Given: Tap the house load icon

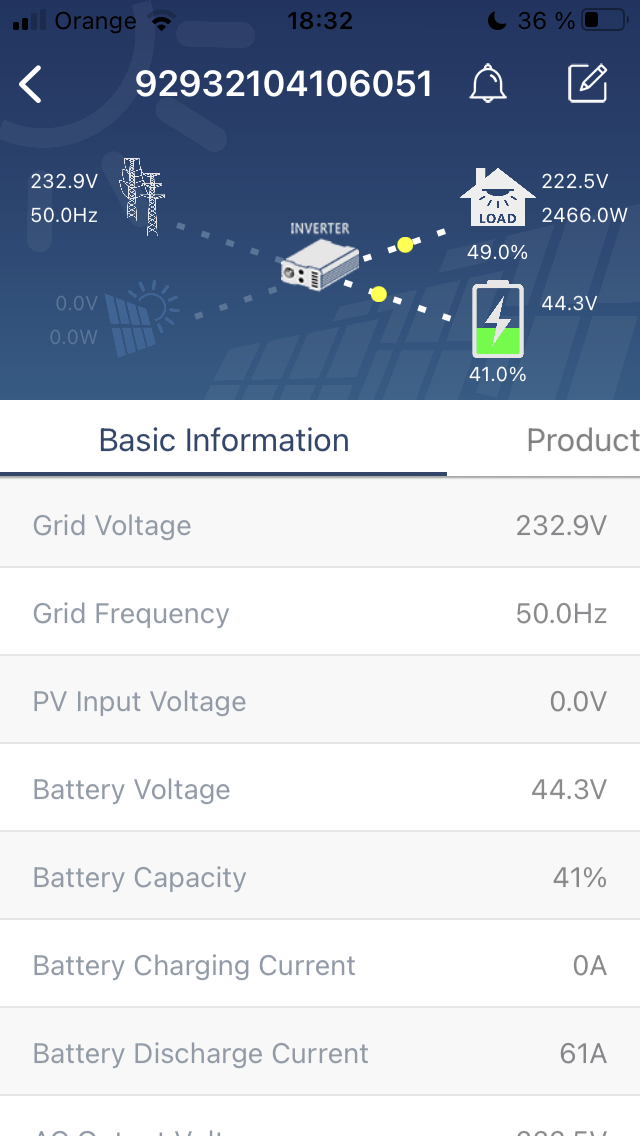Looking at the screenshot, I should click(496, 197).
